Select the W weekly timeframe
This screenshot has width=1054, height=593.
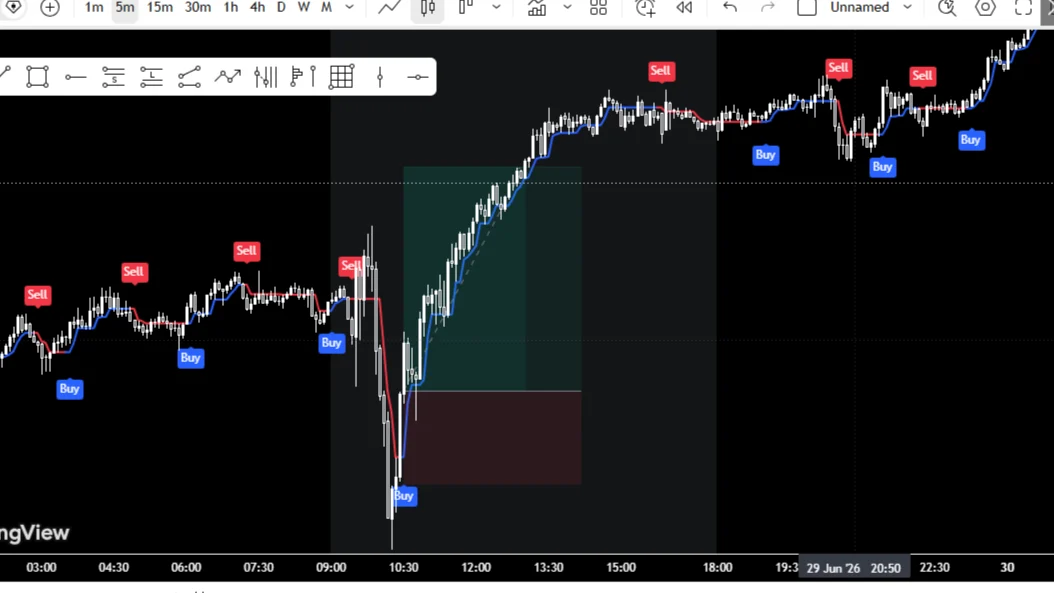point(303,8)
